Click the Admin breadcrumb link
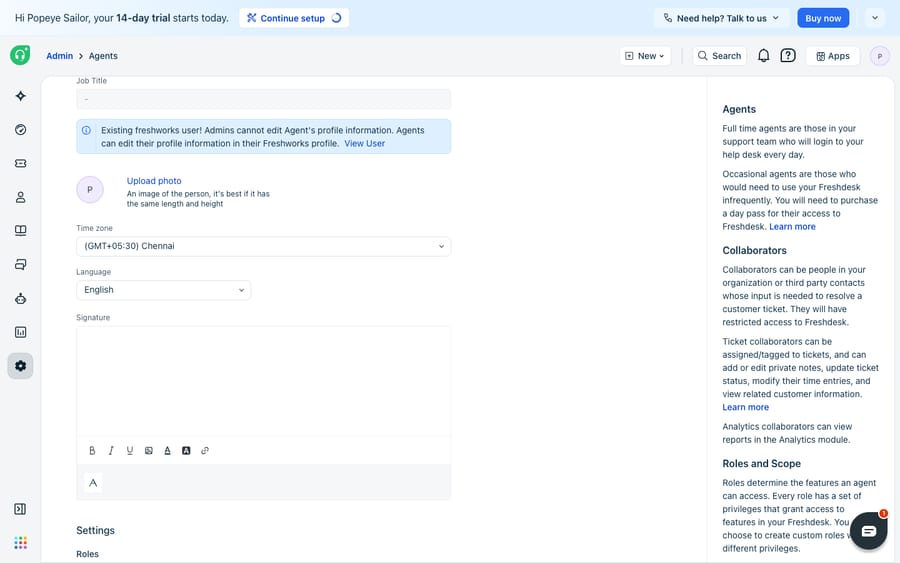The image size is (900, 563). [60, 56]
